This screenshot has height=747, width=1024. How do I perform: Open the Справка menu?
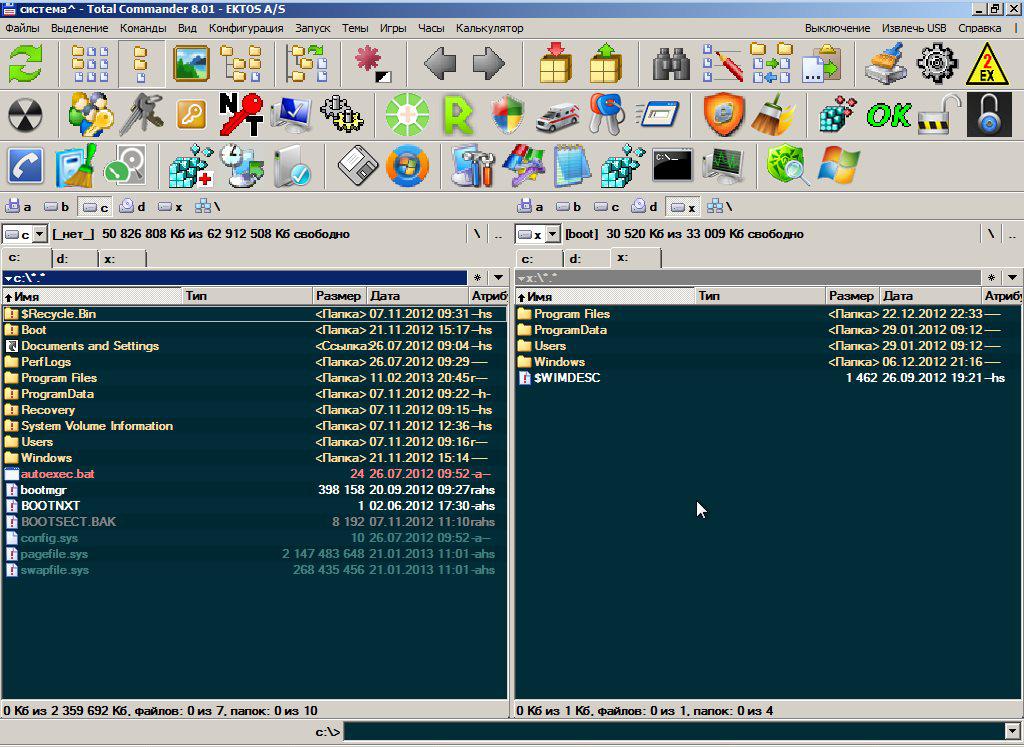[x=980, y=28]
